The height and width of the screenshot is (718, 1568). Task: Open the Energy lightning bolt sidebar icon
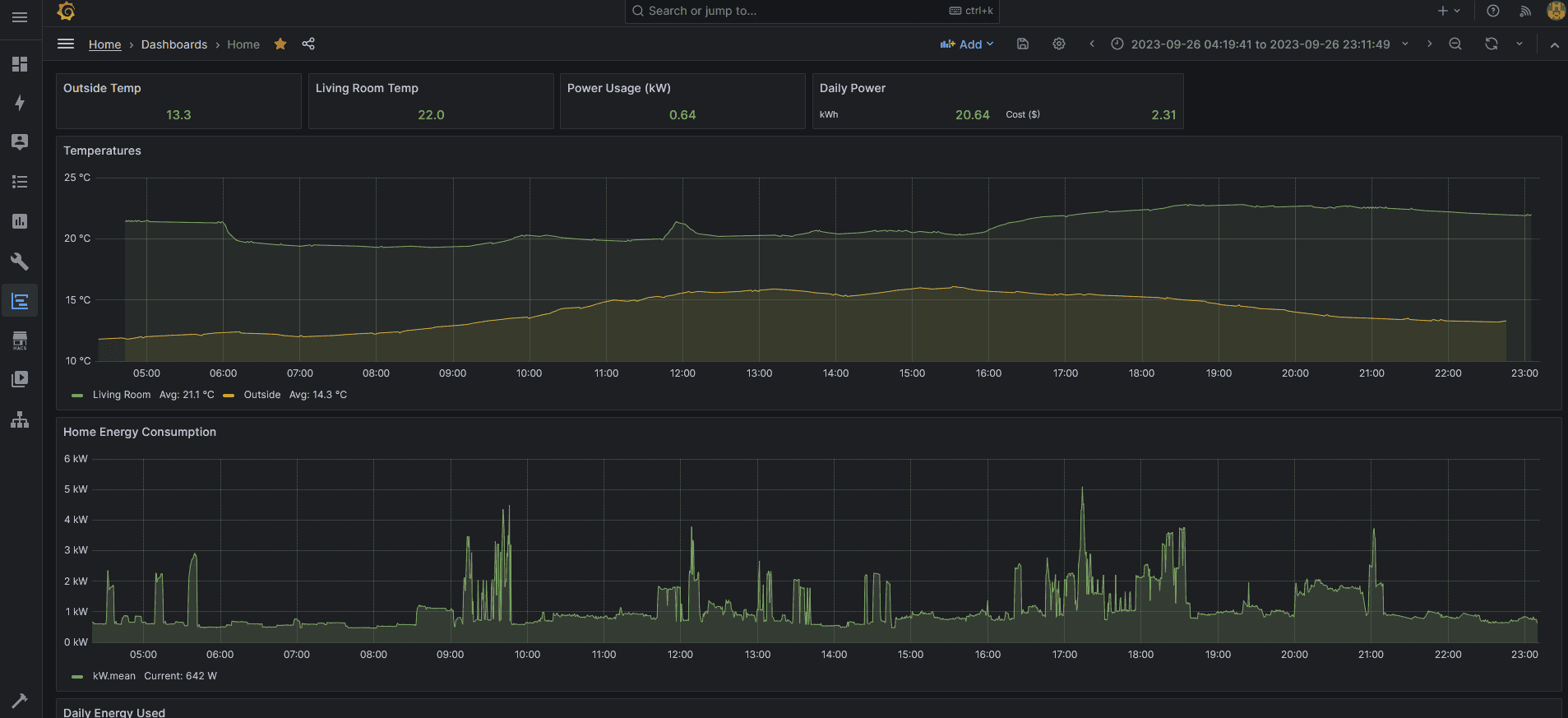(20, 103)
